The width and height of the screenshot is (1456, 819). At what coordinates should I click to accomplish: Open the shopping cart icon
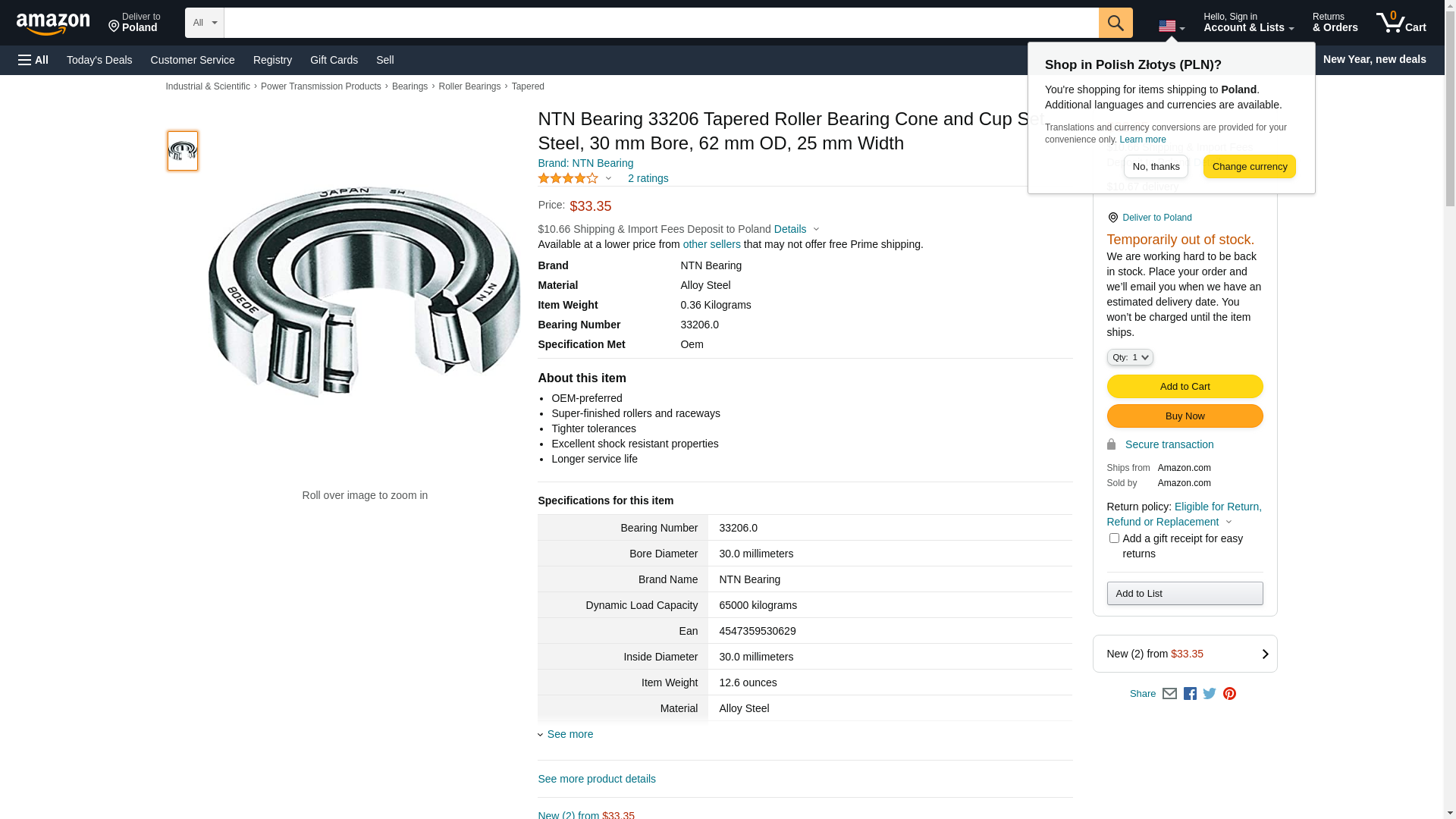[1401, 23]
